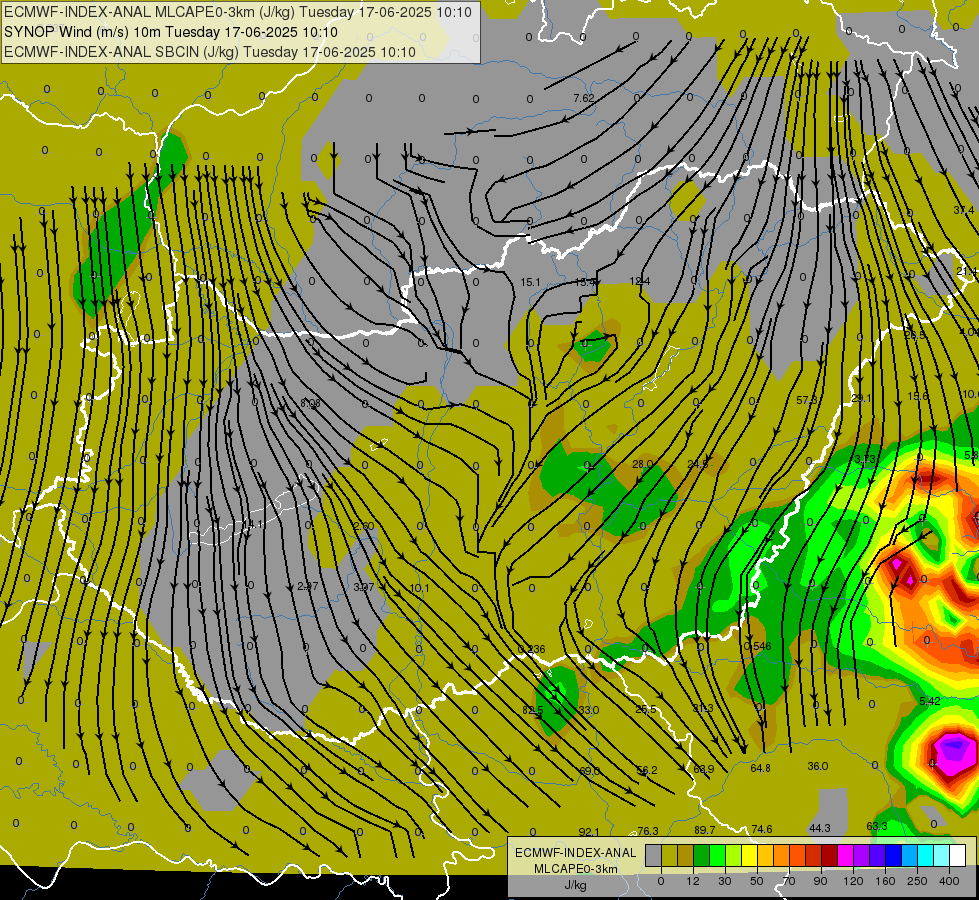Click the MLCAPE0-3km header line
This screenshot has width=979, height=900.
pos(238,12)
